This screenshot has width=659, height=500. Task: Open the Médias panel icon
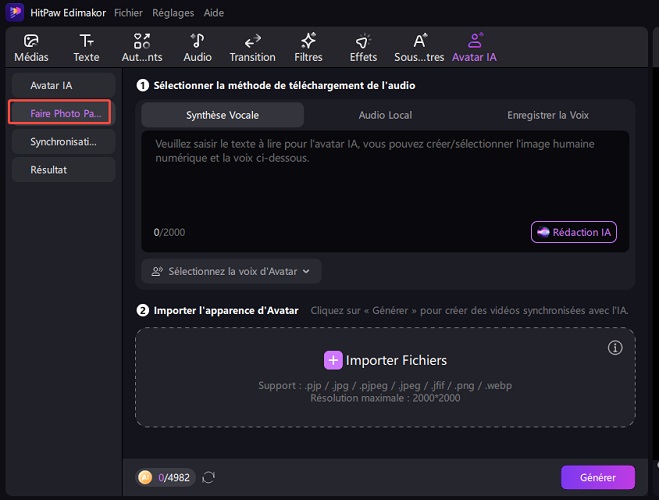(x=31, y=41)
